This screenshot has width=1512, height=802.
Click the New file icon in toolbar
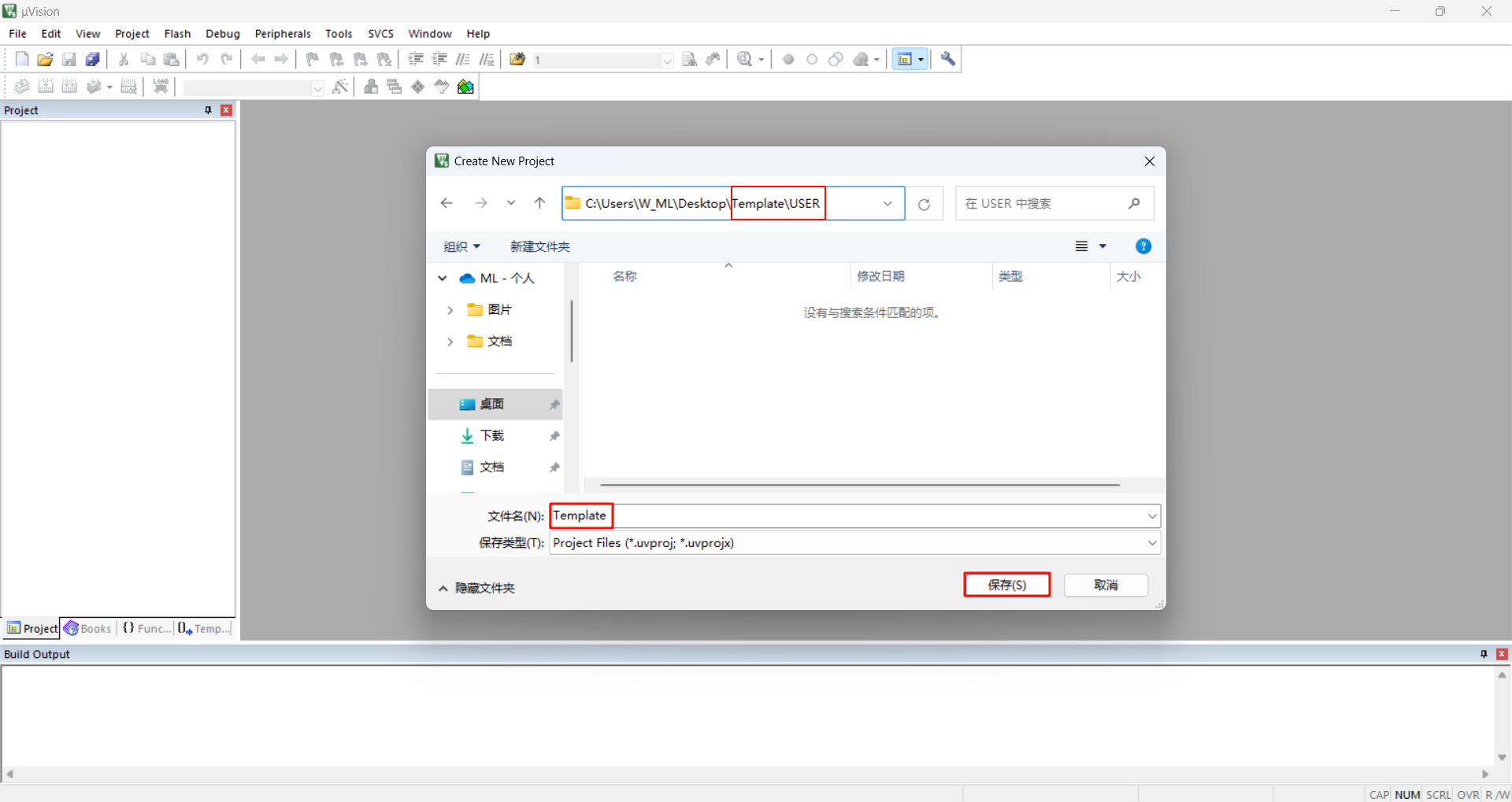22,59
